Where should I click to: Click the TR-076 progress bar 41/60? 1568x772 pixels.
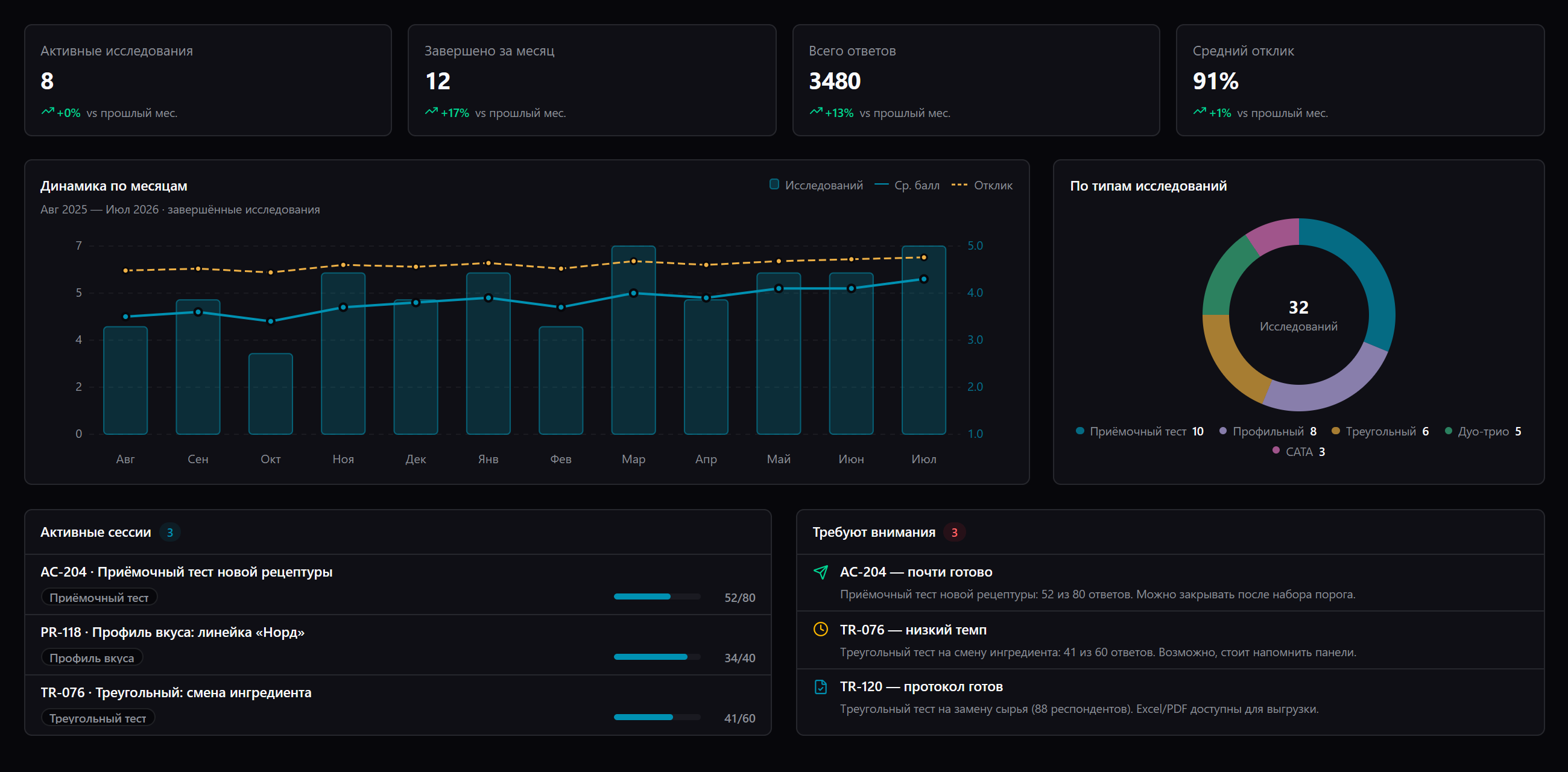point(657,717)
